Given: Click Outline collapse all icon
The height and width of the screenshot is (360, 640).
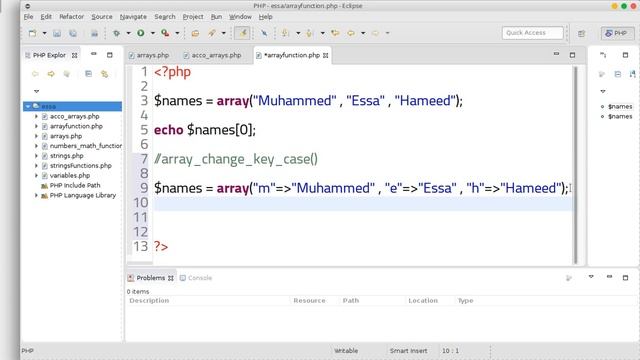Looking at the screenshot, I should tap(618, 74).
